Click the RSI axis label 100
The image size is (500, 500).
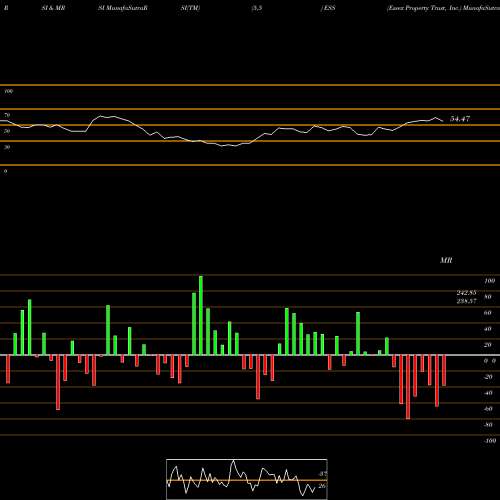pyautogui.click(x=9, y=91)
